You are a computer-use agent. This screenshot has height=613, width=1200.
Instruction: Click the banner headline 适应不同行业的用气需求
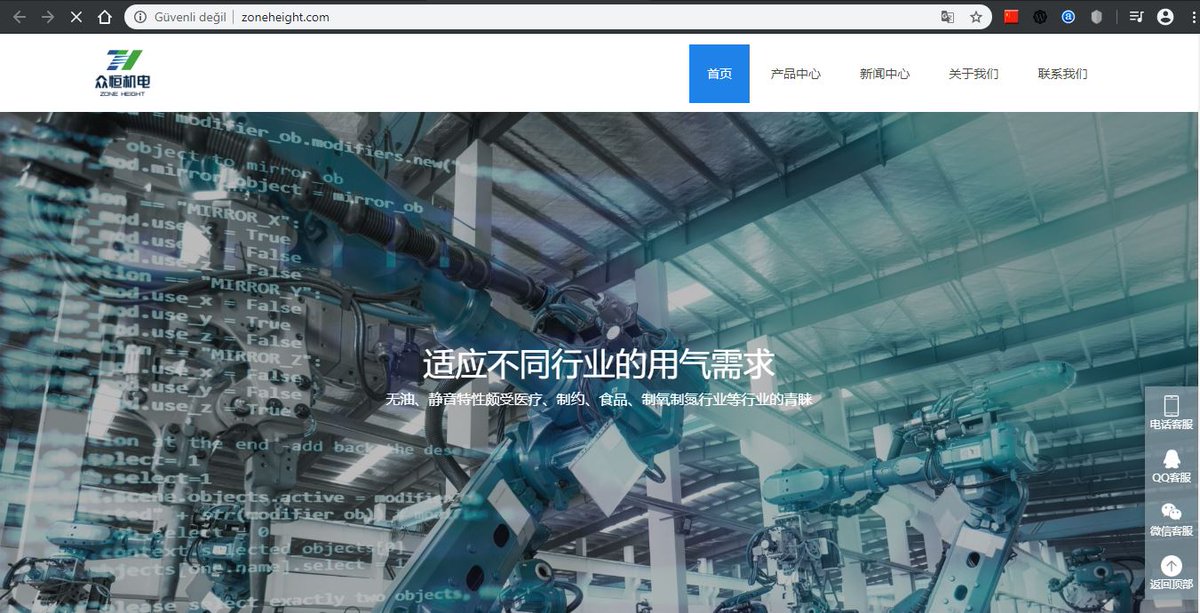(599, 364)
